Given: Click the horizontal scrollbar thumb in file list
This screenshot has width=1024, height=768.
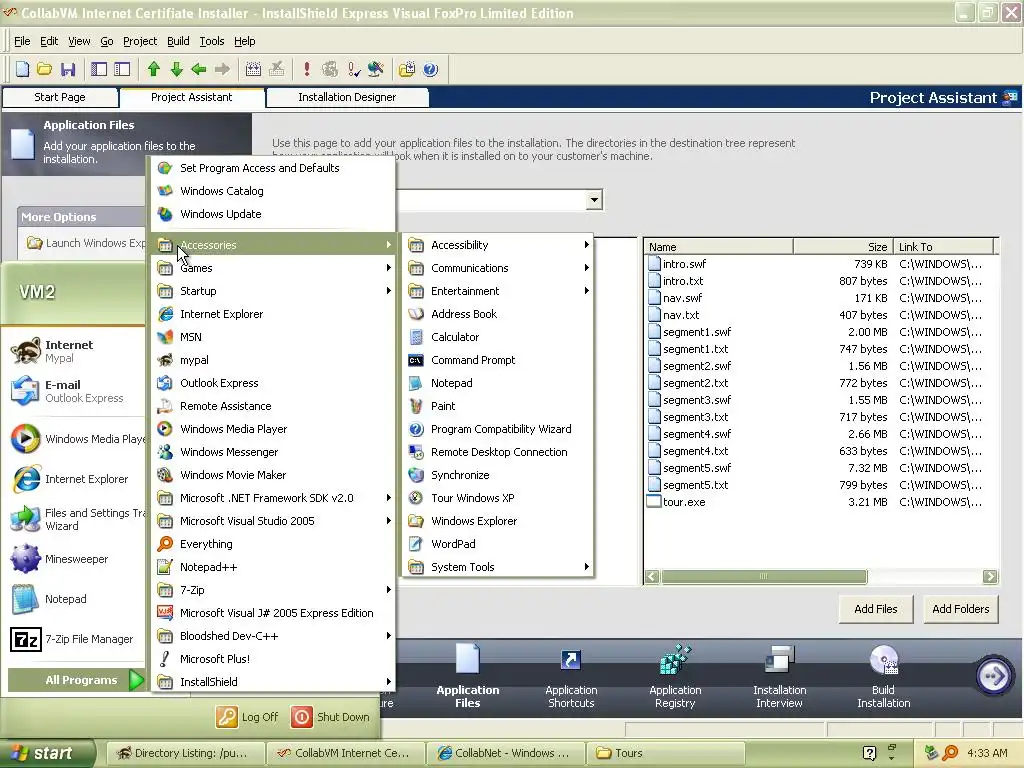Looking at the screenshot, I should click(764, 576).
